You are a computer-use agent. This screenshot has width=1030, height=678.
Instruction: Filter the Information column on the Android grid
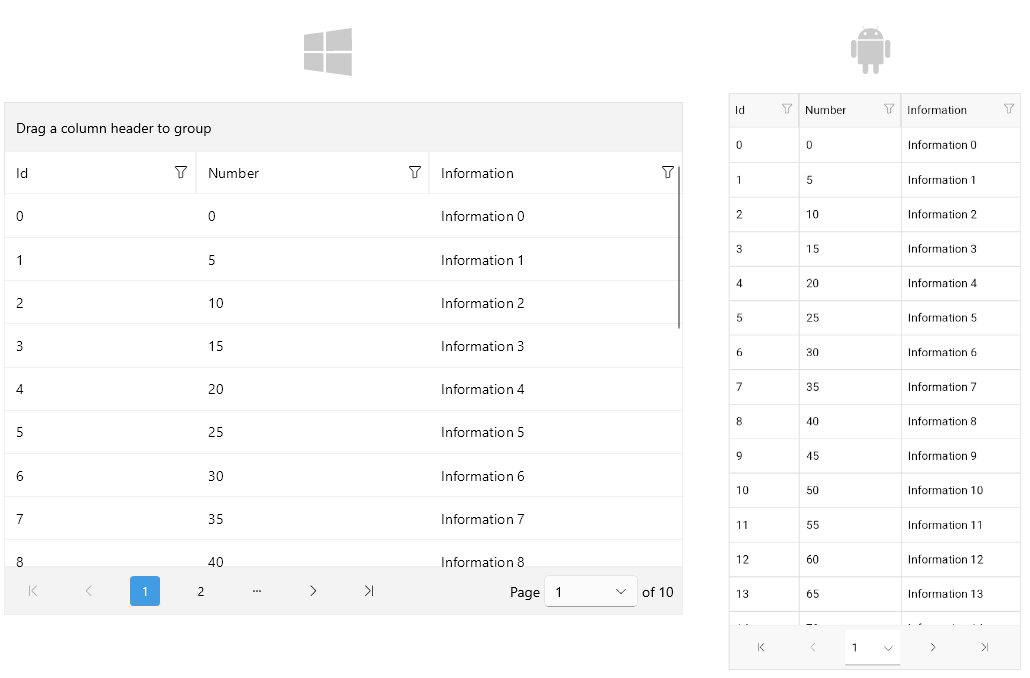[x=1007, y=110]
